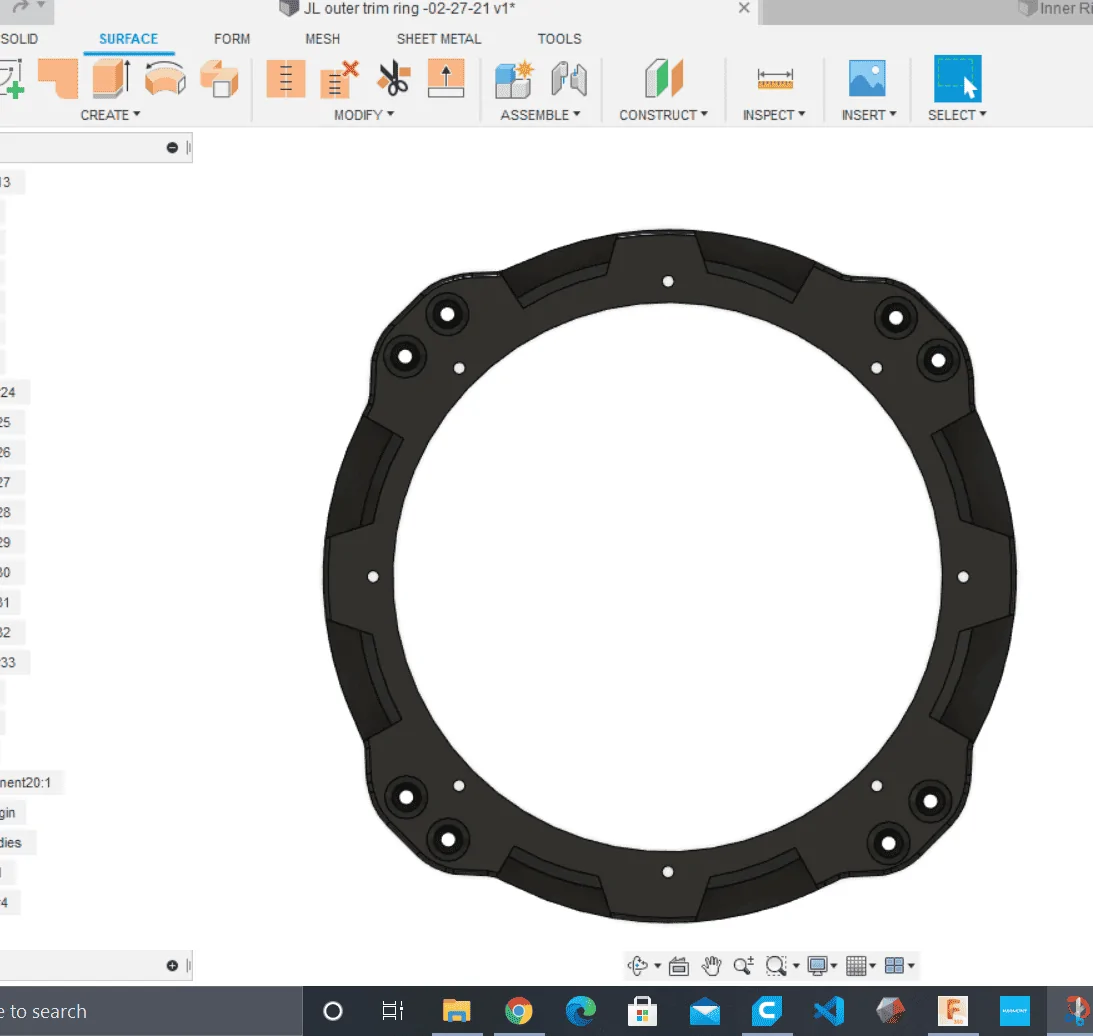Switch to the SOLID tab
The width and height of the screenshot is (1093, 1036).
coord(19,39)
